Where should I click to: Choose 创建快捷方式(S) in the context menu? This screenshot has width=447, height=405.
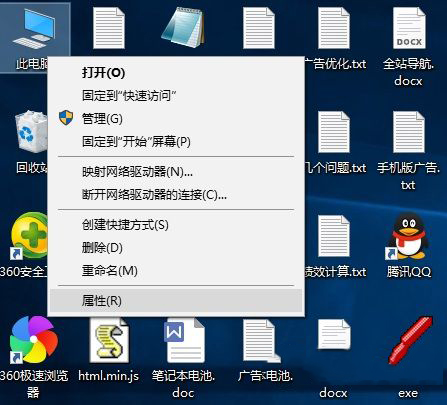point(176,225)
